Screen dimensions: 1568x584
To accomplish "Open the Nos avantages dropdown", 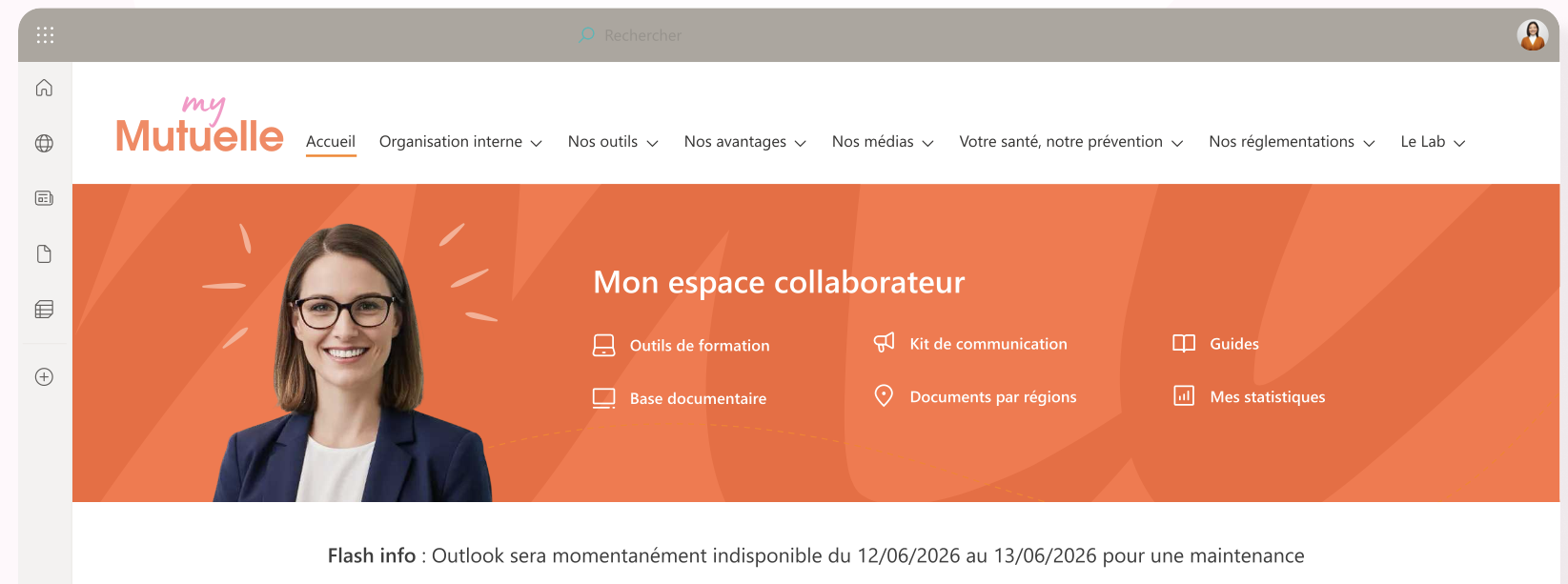I will pyautogui.click(x=744, y=142).
